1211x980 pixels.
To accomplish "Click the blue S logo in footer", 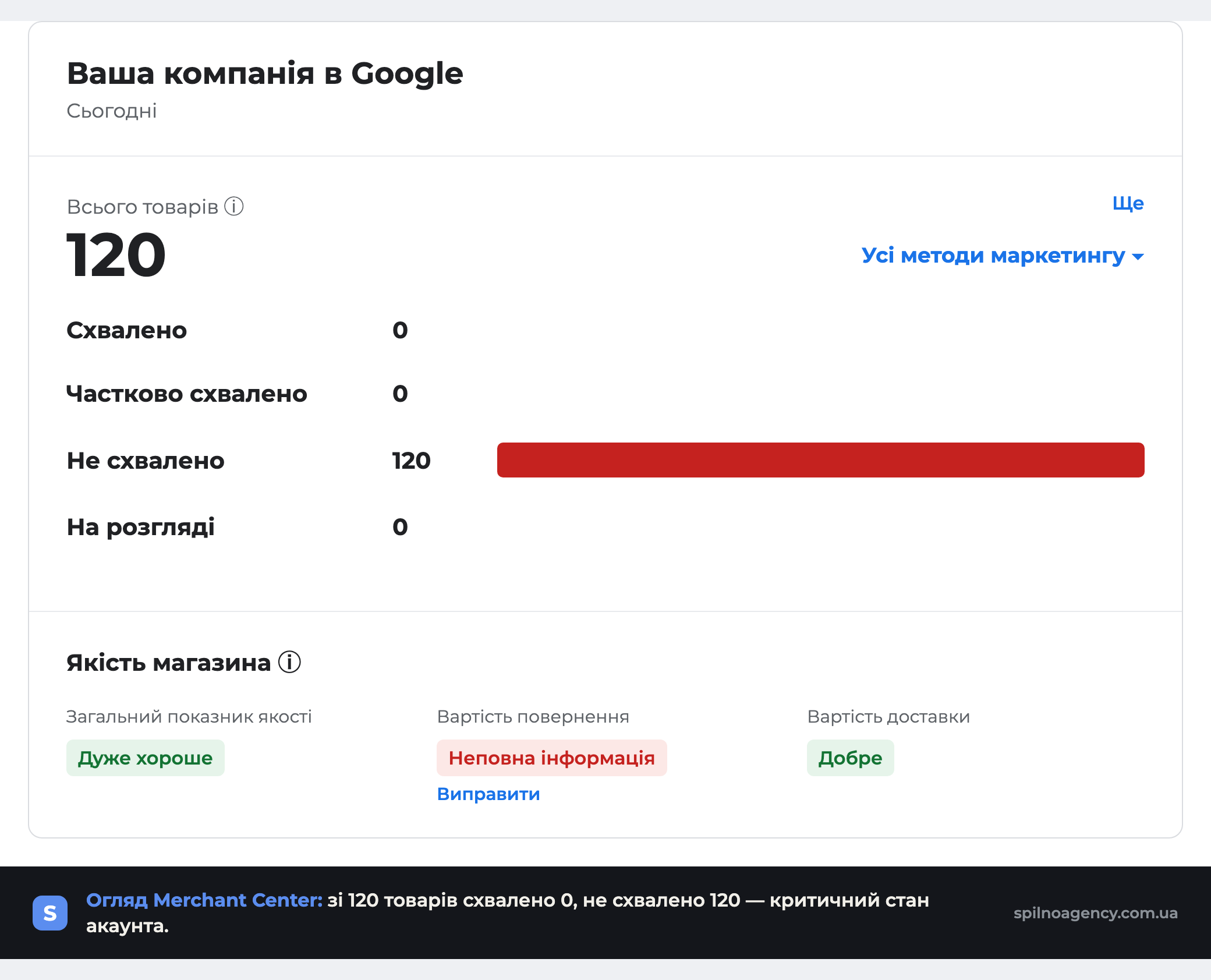I will coord(50,912).
